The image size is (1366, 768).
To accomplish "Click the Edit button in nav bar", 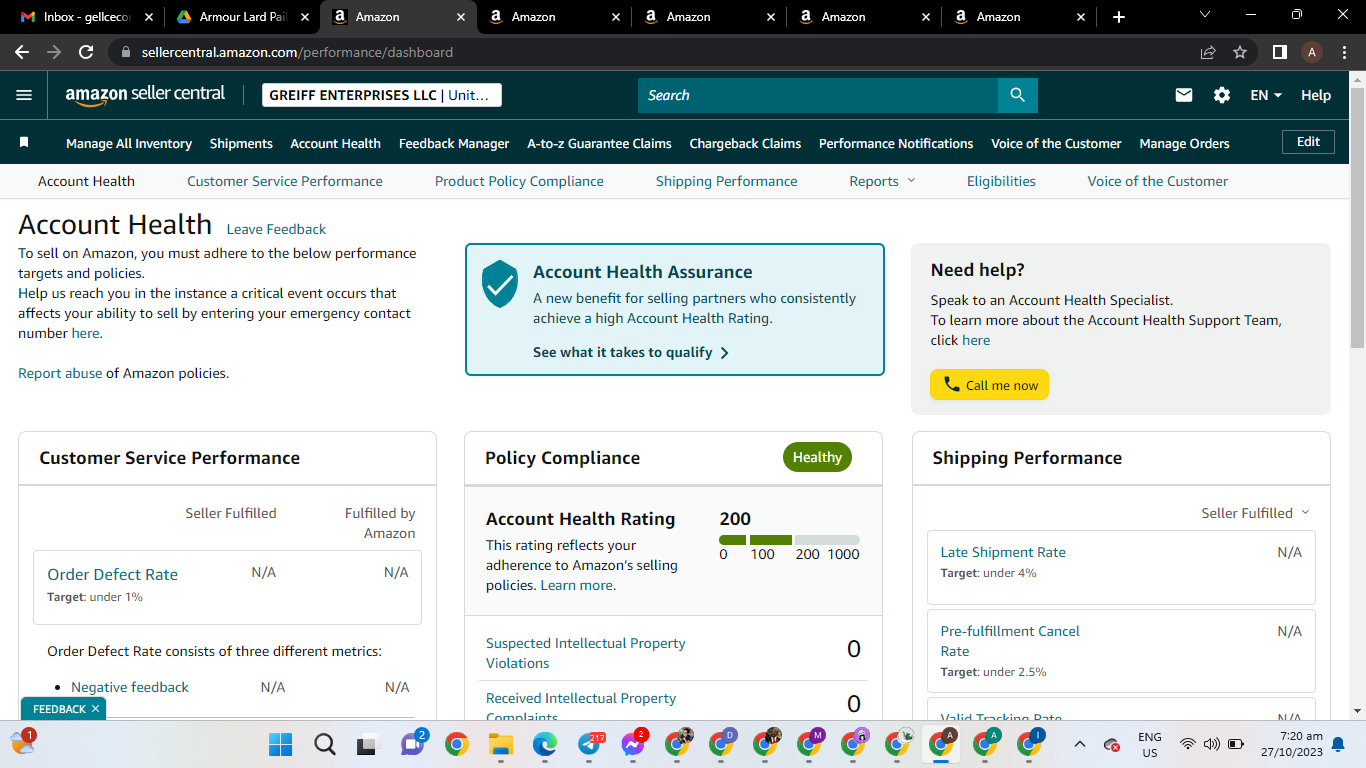I will point(1308,142).
